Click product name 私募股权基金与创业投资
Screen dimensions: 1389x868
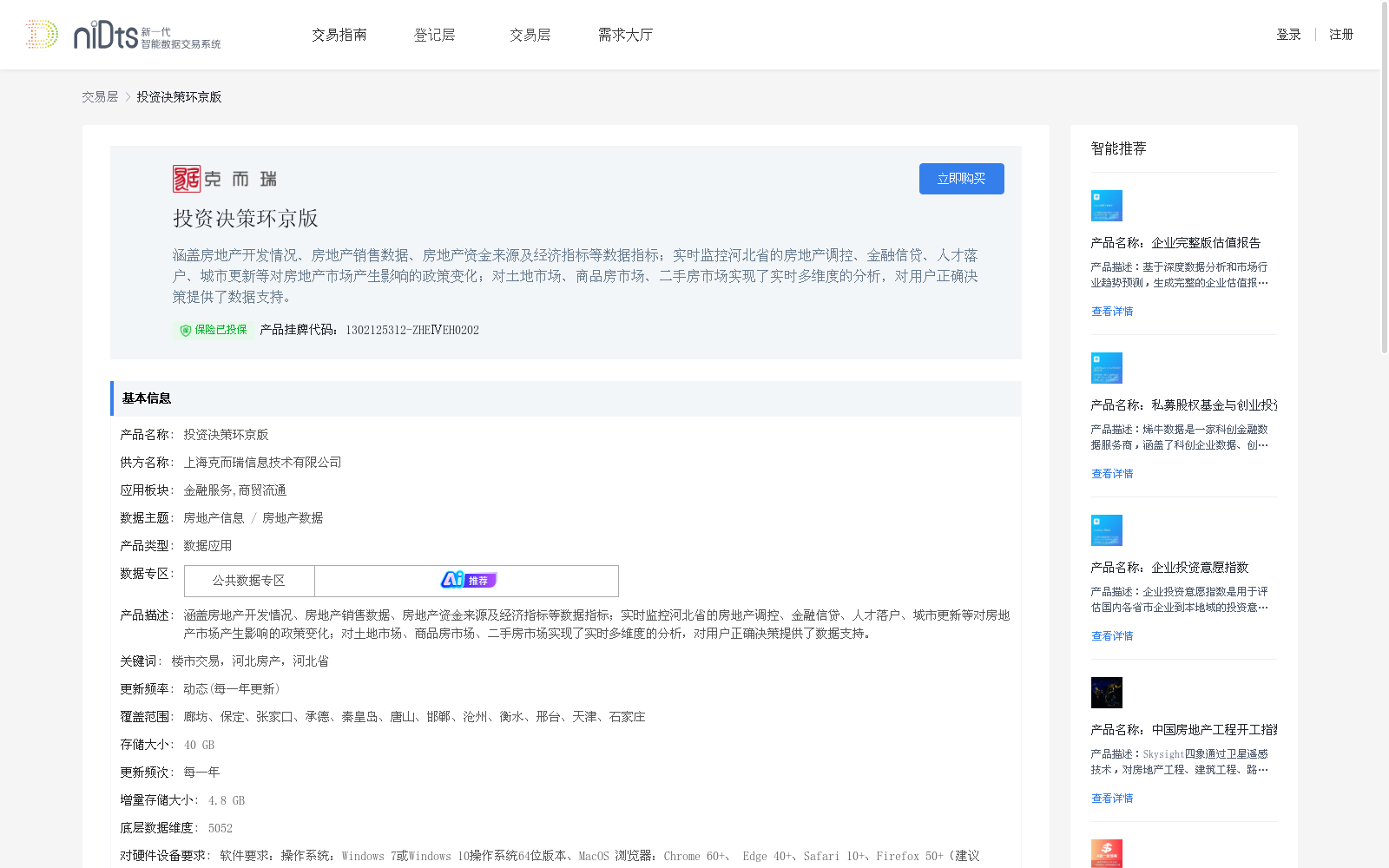pos(1215,405)
